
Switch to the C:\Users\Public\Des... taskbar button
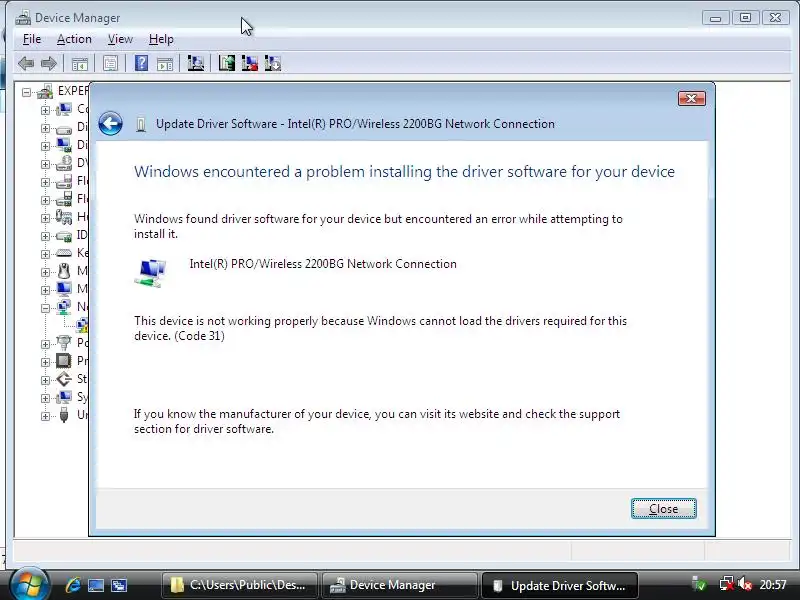coord(239,585)
